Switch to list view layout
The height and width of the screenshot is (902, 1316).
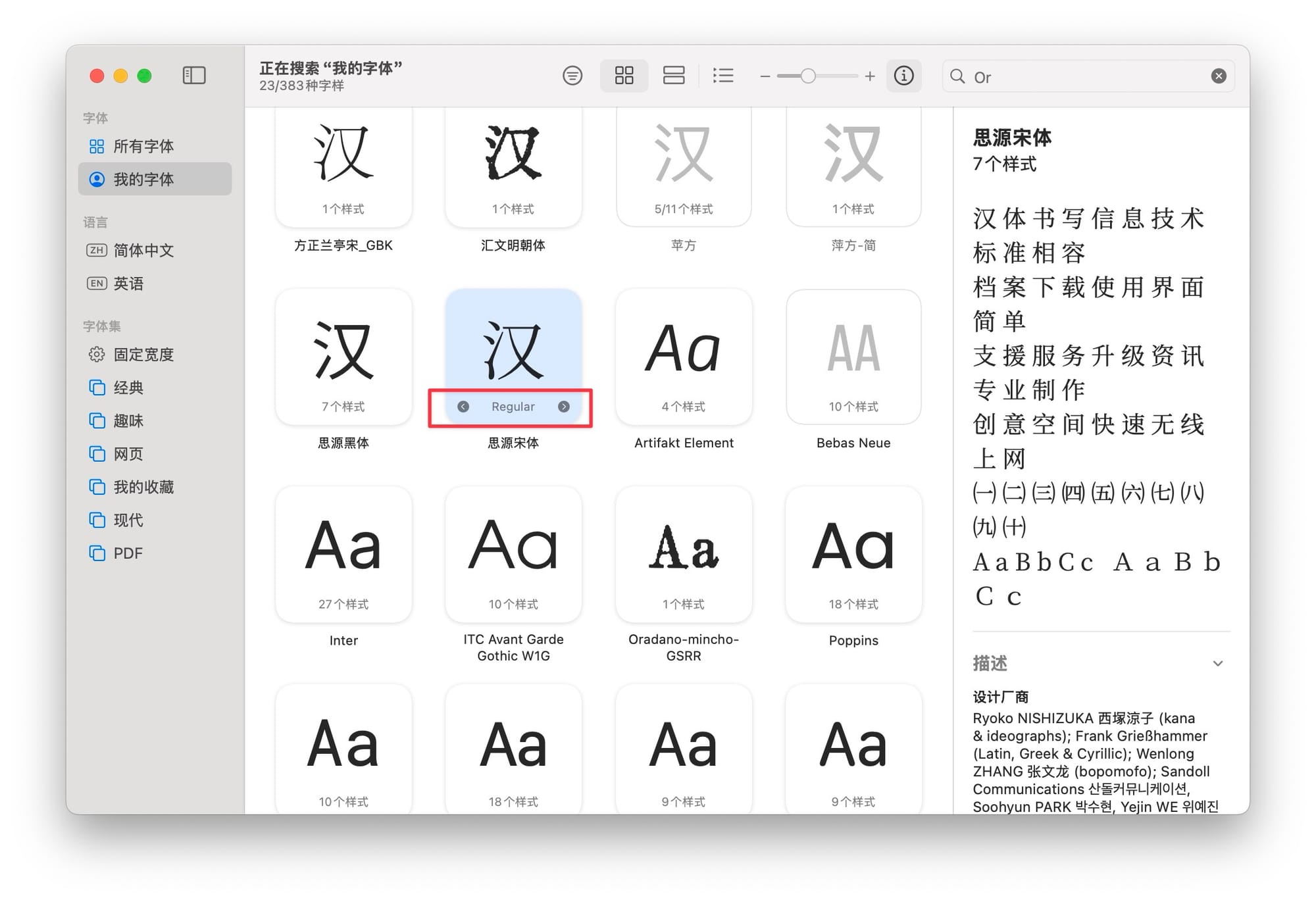coord(723,76)
